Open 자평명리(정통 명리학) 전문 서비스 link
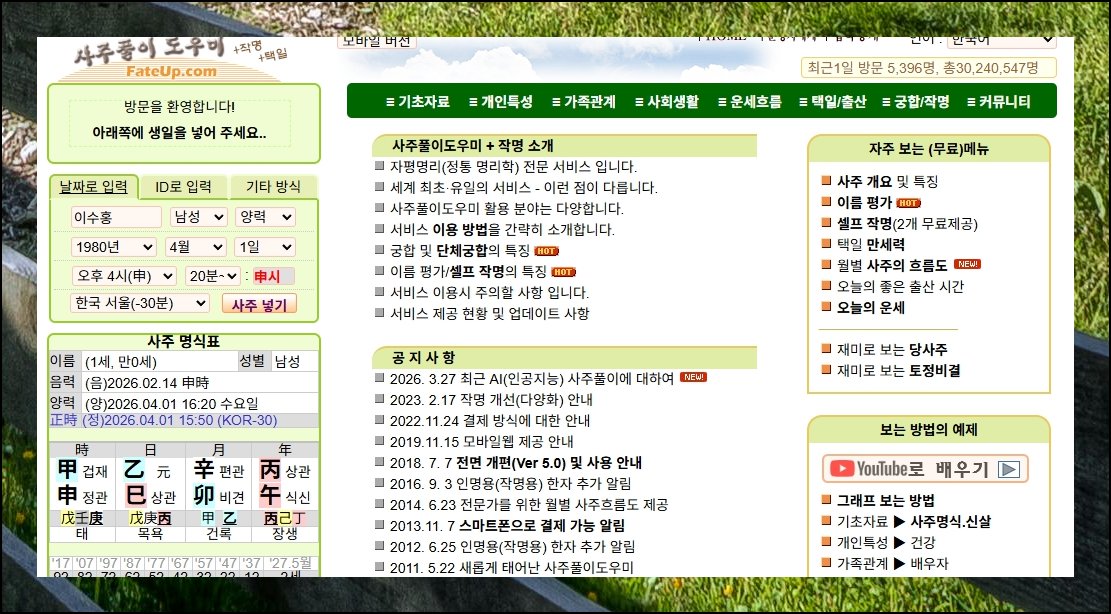The height and width of the screenshot is (614, 1111). click(x=514, y=166)
